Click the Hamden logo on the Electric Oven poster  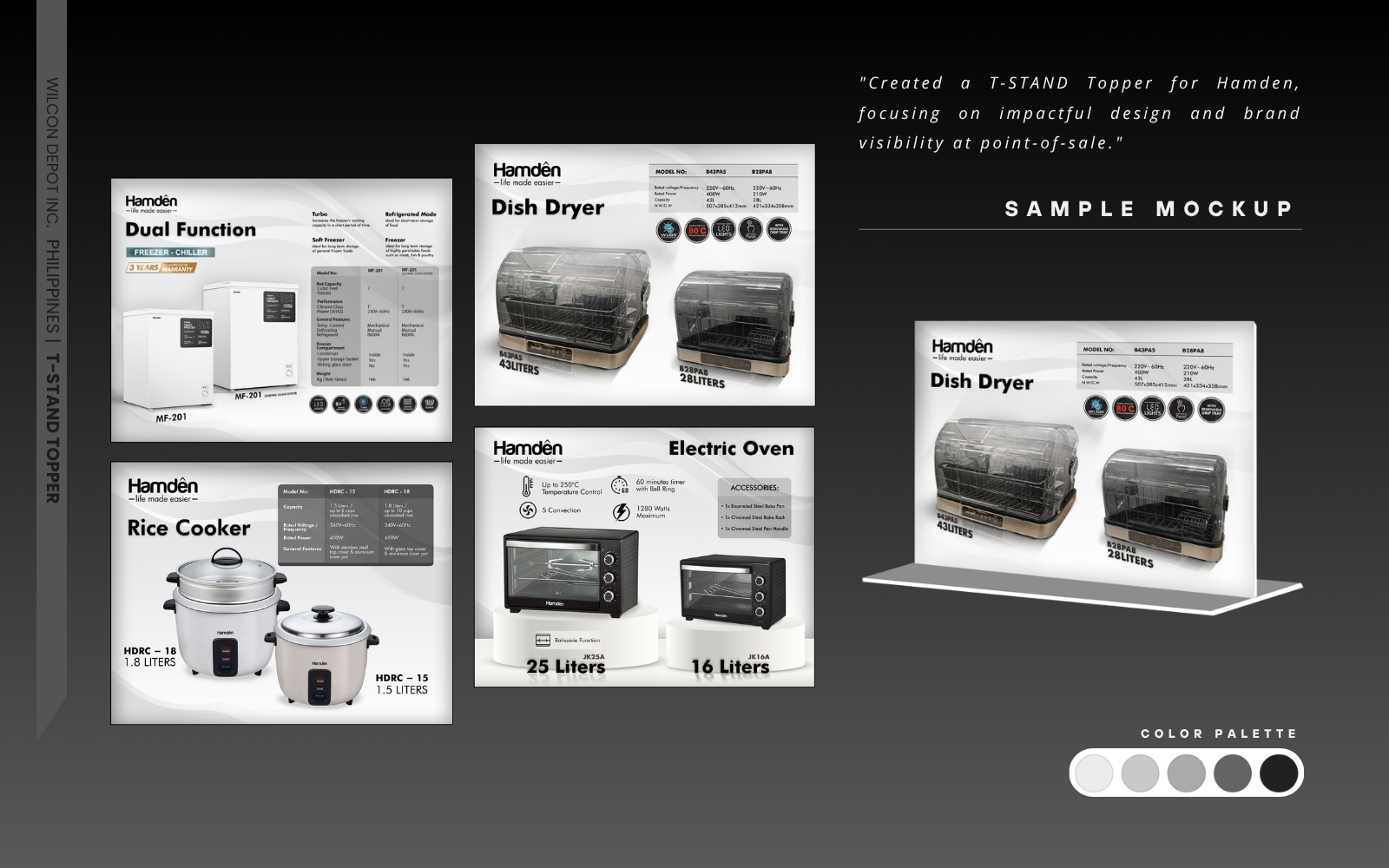point(527,452)
